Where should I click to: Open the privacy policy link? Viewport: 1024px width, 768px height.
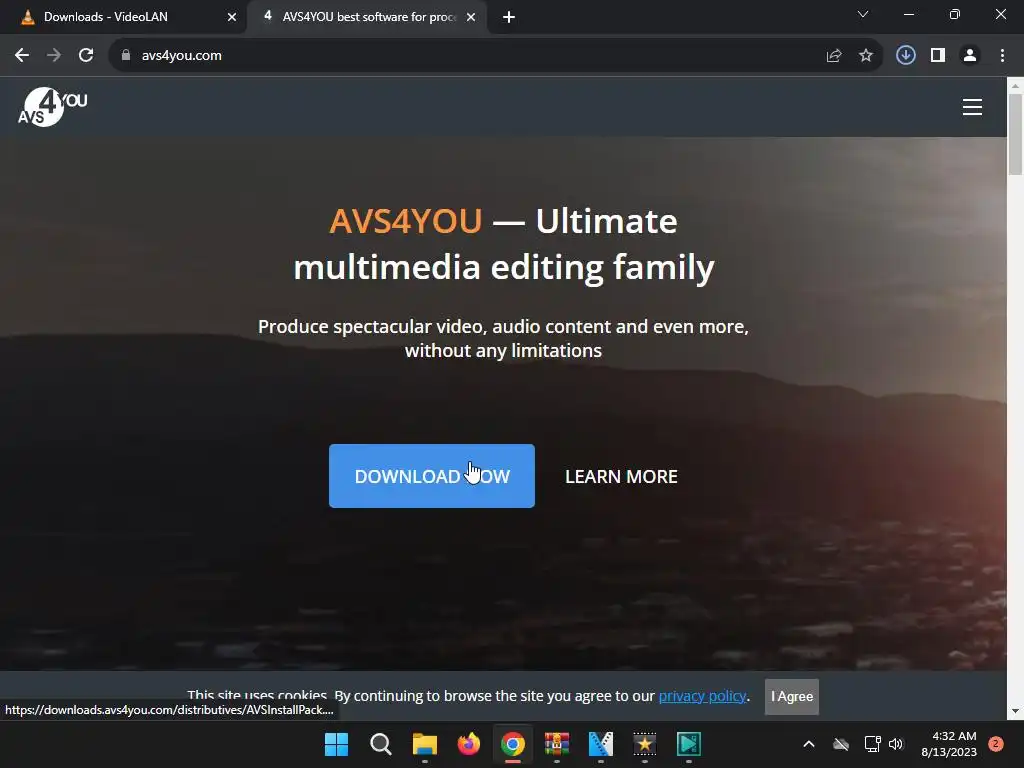702,696
